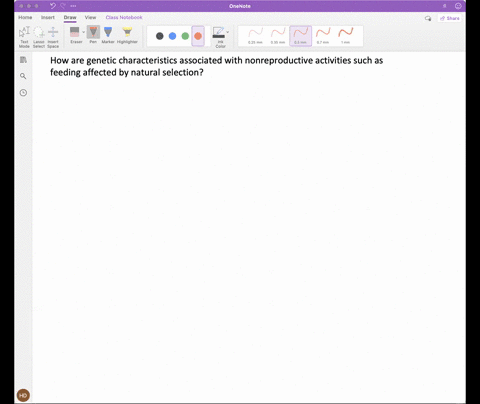Open the more options ellipsis in title bar
The image size is (480, 404).
click(x=73, y=6)
